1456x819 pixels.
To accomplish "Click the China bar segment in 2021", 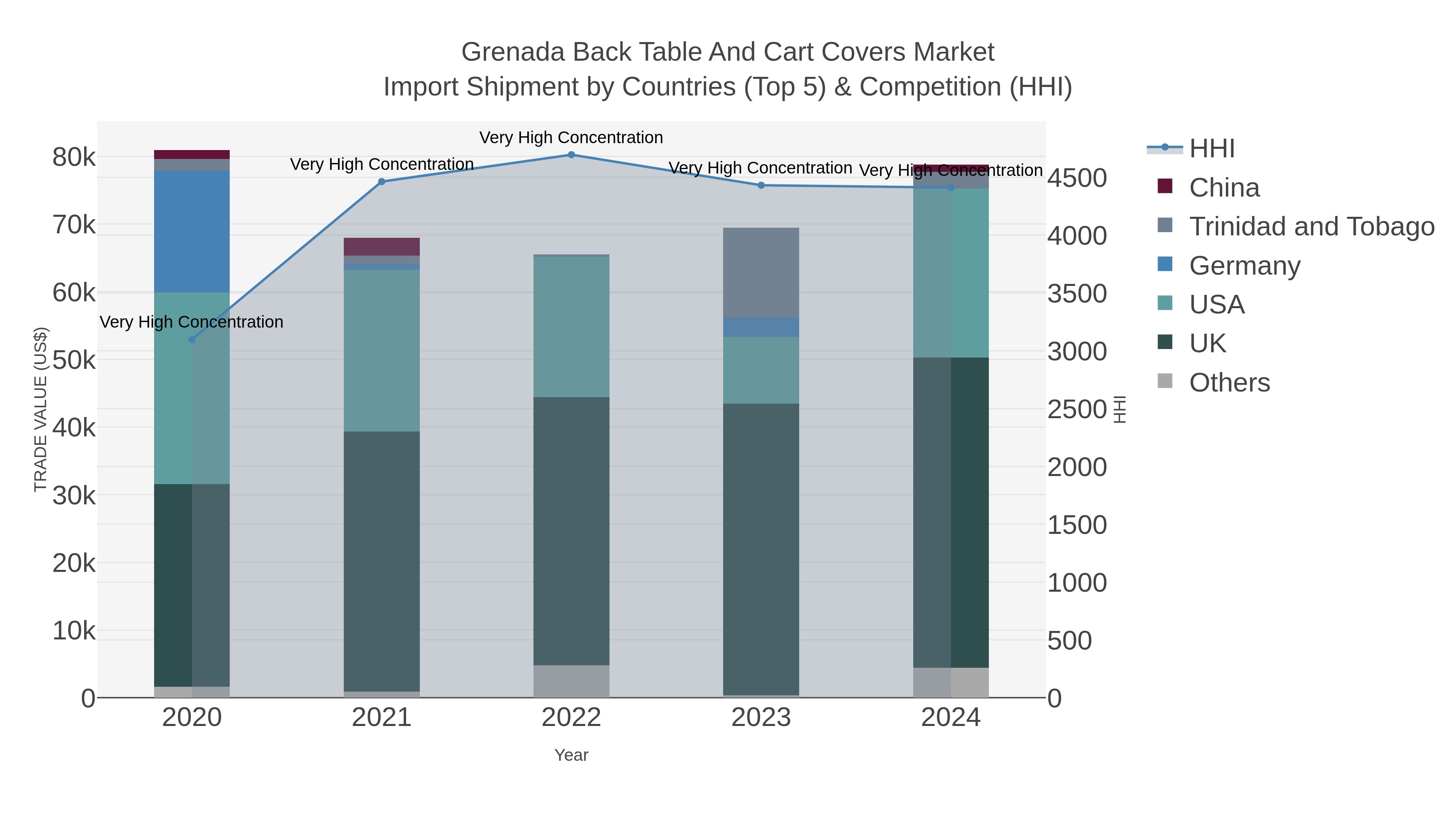I will click(x=381, y=247).
